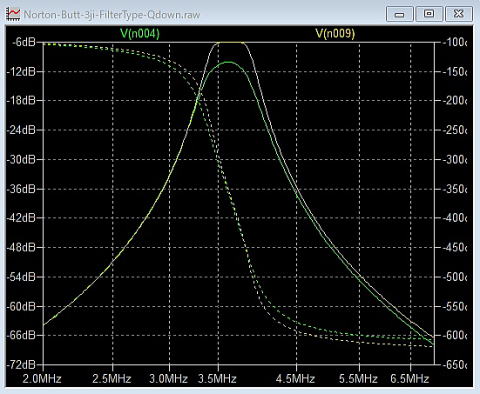480x394 pixels.
Task: Click the 4.5MHz frequency axis label
Action: [x=295, y=379]
